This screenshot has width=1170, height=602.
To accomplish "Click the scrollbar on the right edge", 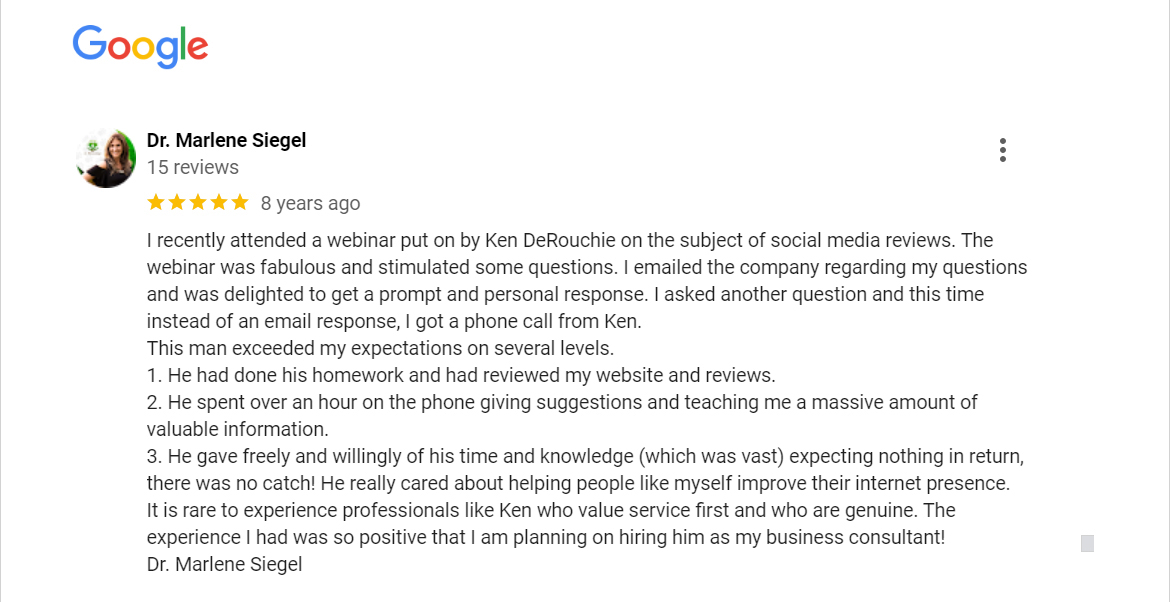I will (1086, 543).
